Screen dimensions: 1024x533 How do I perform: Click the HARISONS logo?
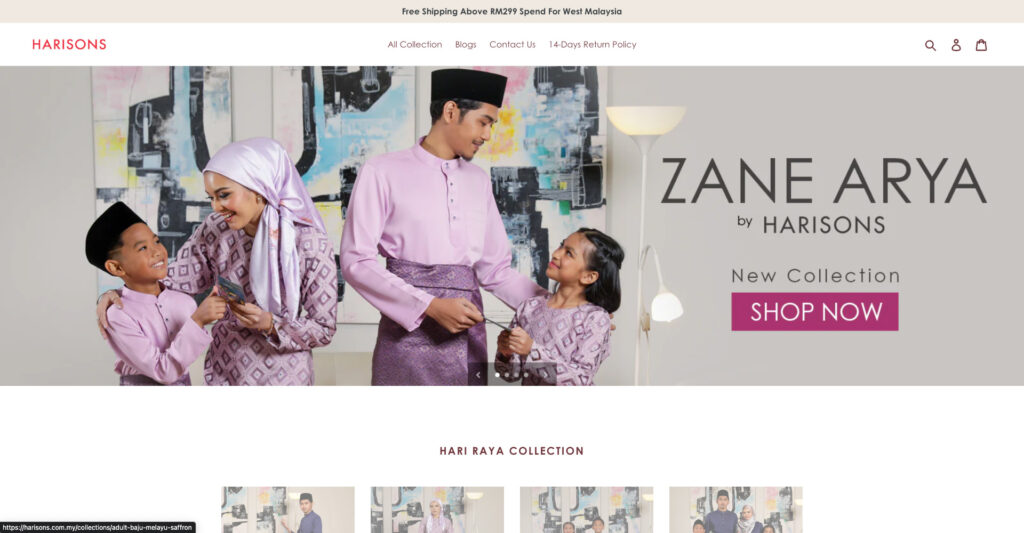[x=69, y=44]
